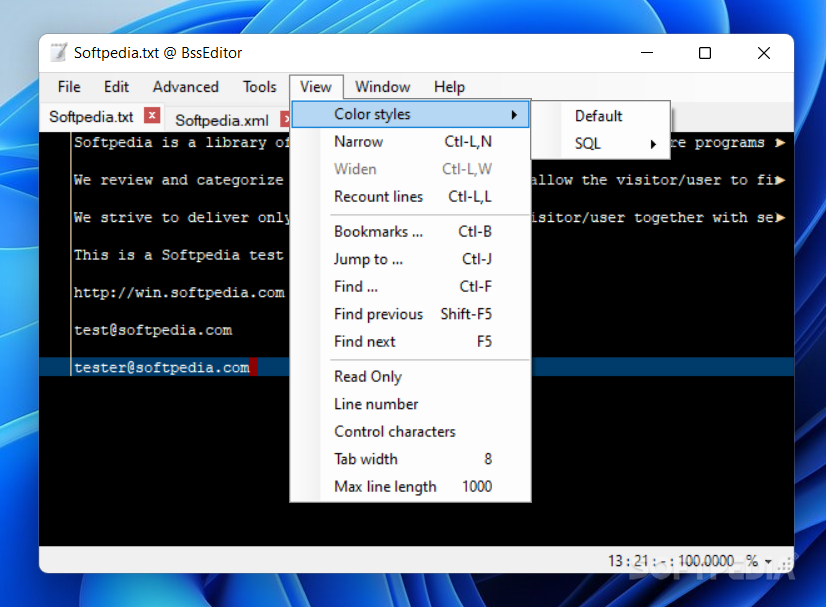
Task: Toggle Control characters display
Action: click(410, 432)
